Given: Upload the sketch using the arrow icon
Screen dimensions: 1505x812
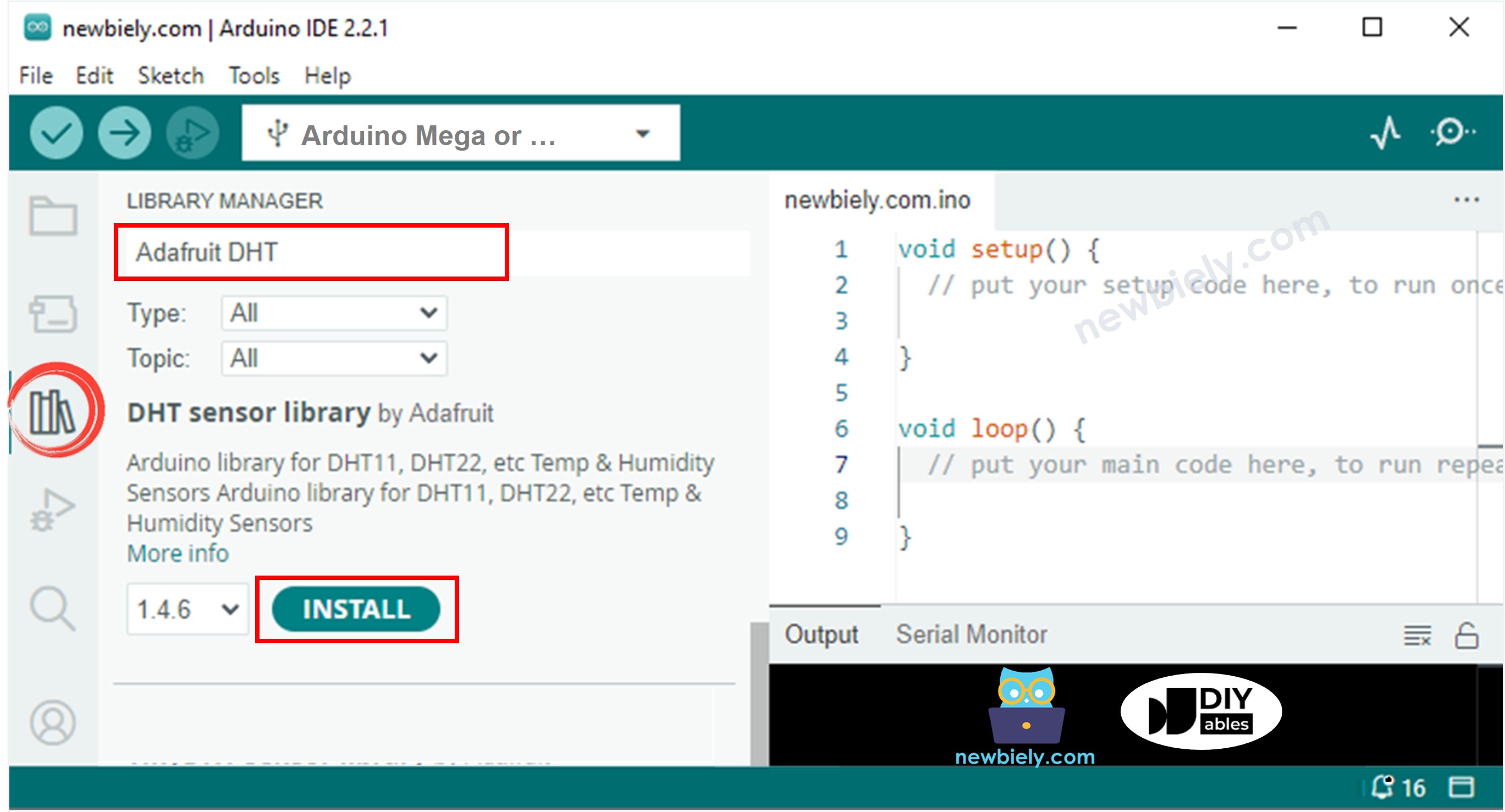Looking at the screenshot, I should [x=124, y=133].
